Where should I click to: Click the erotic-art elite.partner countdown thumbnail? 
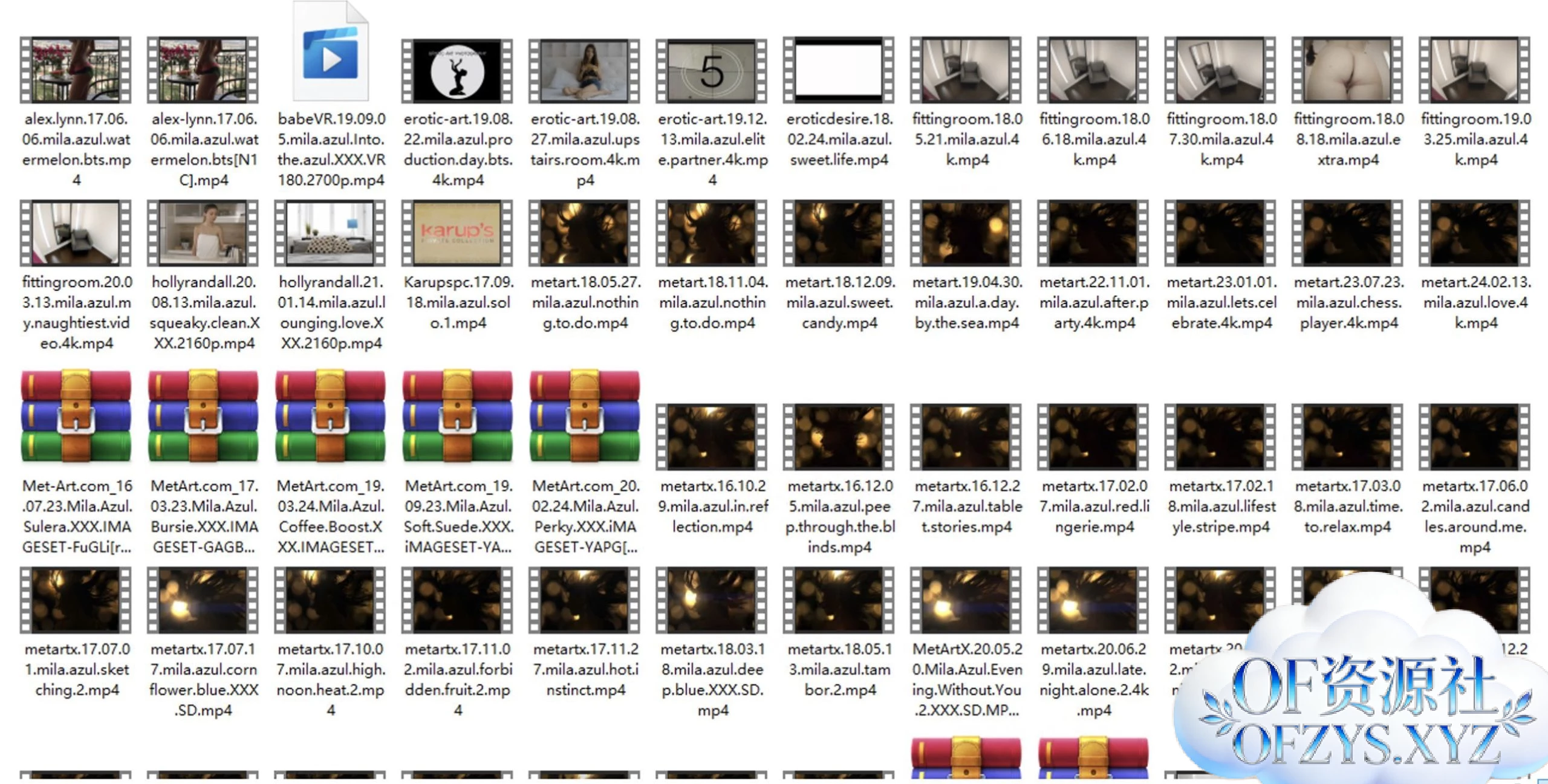[712, 71]
